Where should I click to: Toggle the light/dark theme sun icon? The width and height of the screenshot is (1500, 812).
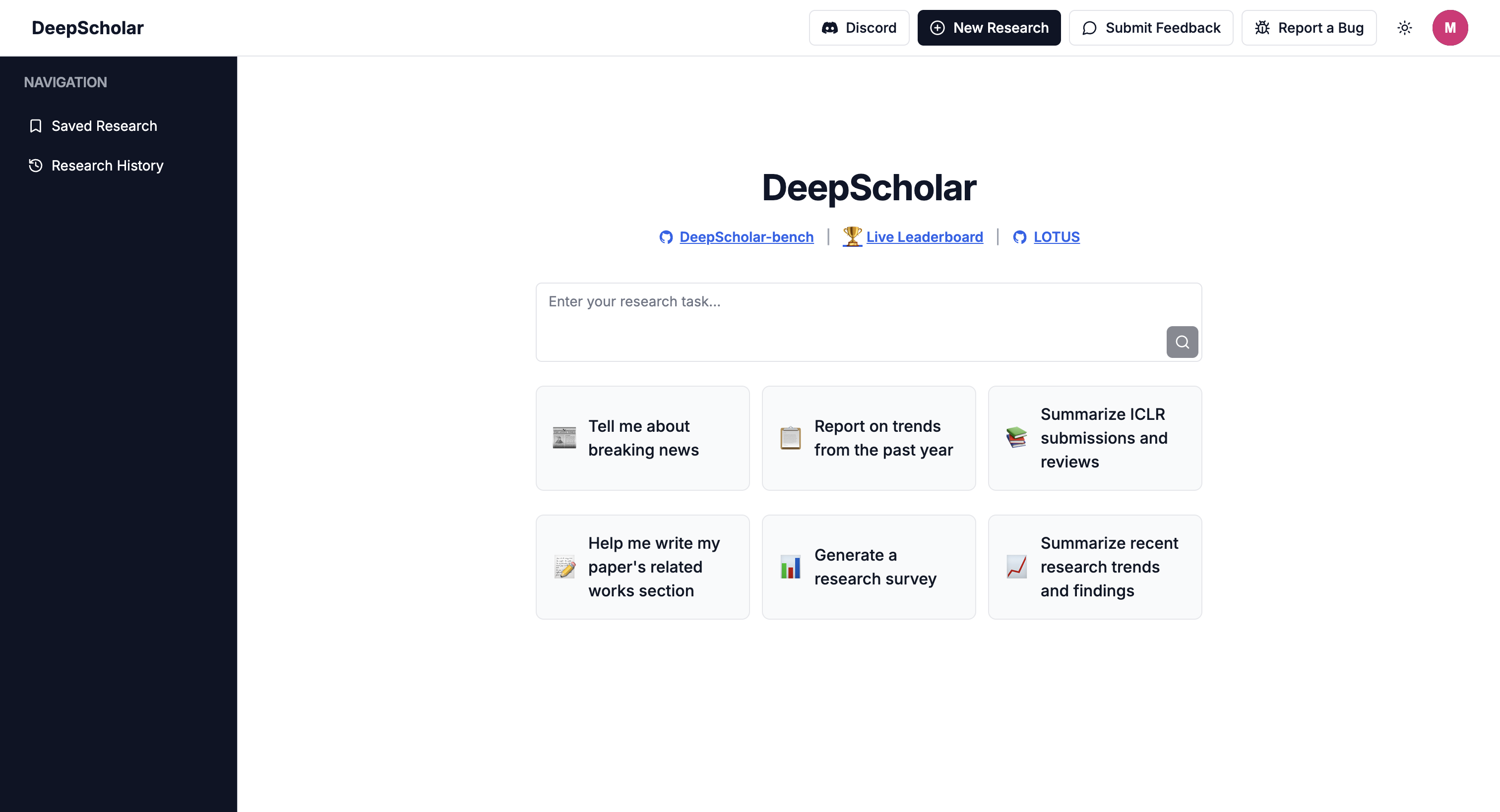click(1404, 27)
